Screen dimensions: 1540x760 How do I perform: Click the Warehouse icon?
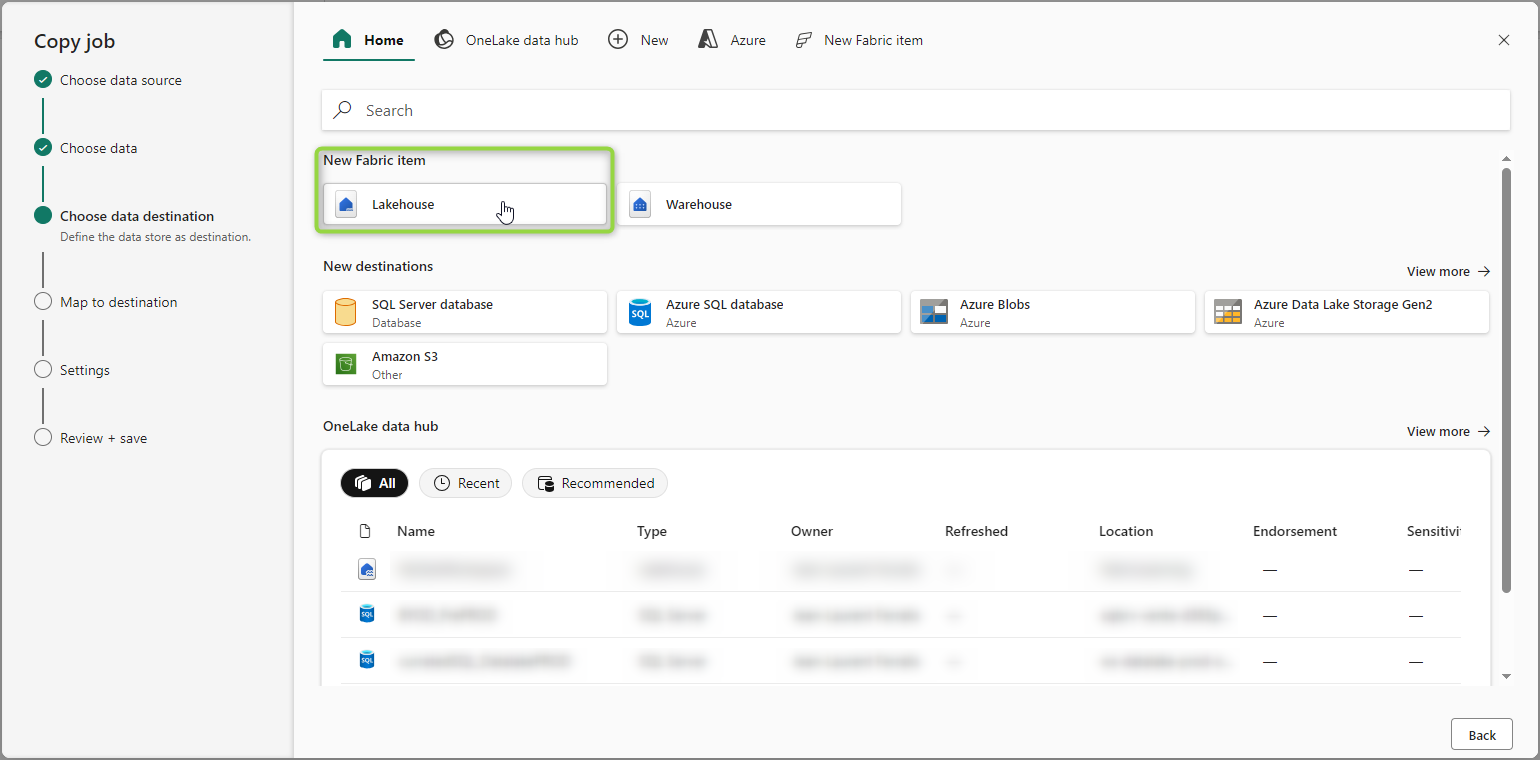coord(640,204)
